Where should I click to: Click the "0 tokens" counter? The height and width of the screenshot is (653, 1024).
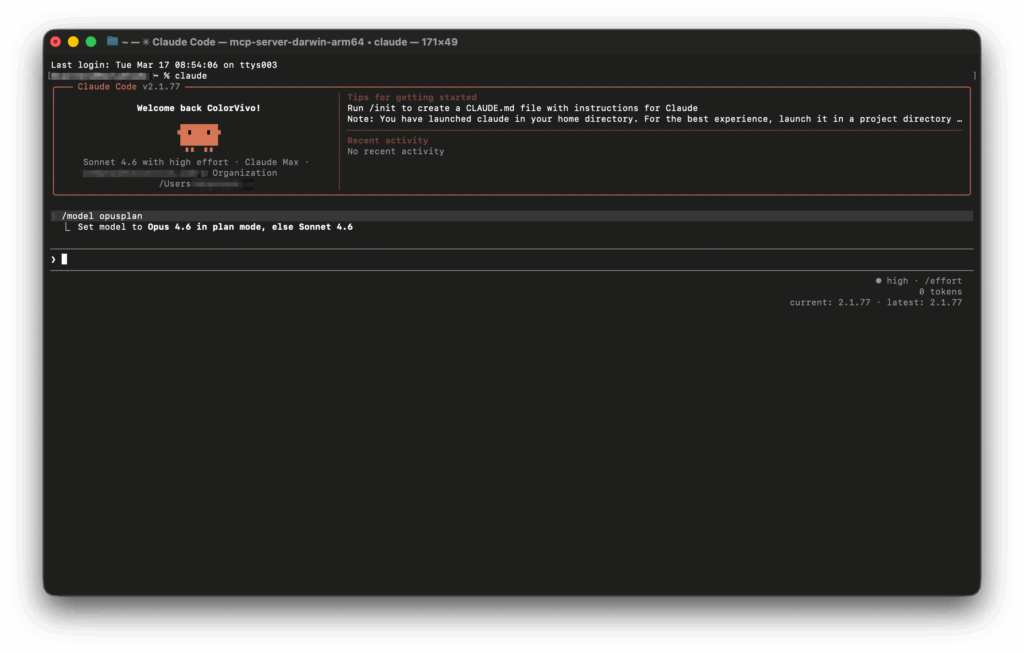940,292
